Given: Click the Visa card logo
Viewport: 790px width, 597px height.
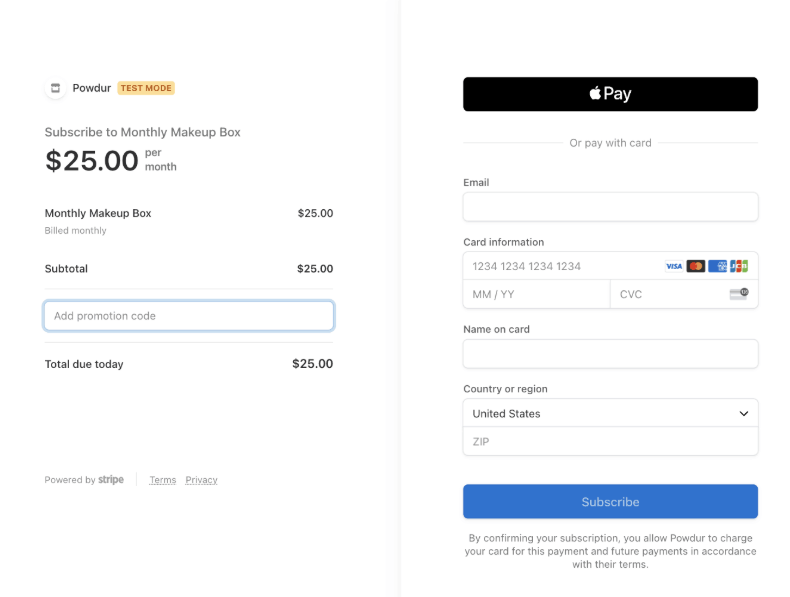Looking at the screenshot, I should pyautogui.click(x=674, y=266).
